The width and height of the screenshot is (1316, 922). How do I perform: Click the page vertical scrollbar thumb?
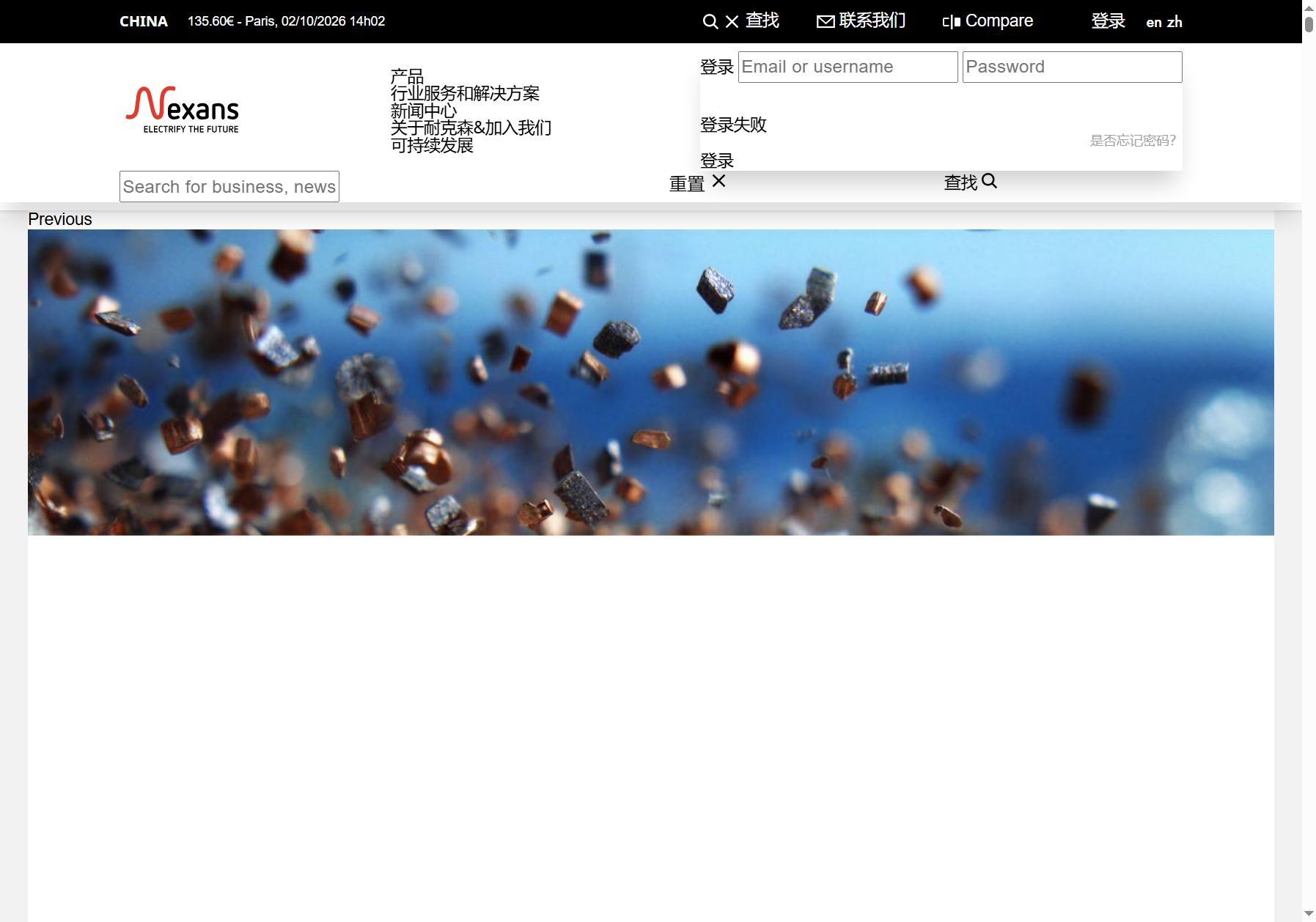click(1309, 23)
